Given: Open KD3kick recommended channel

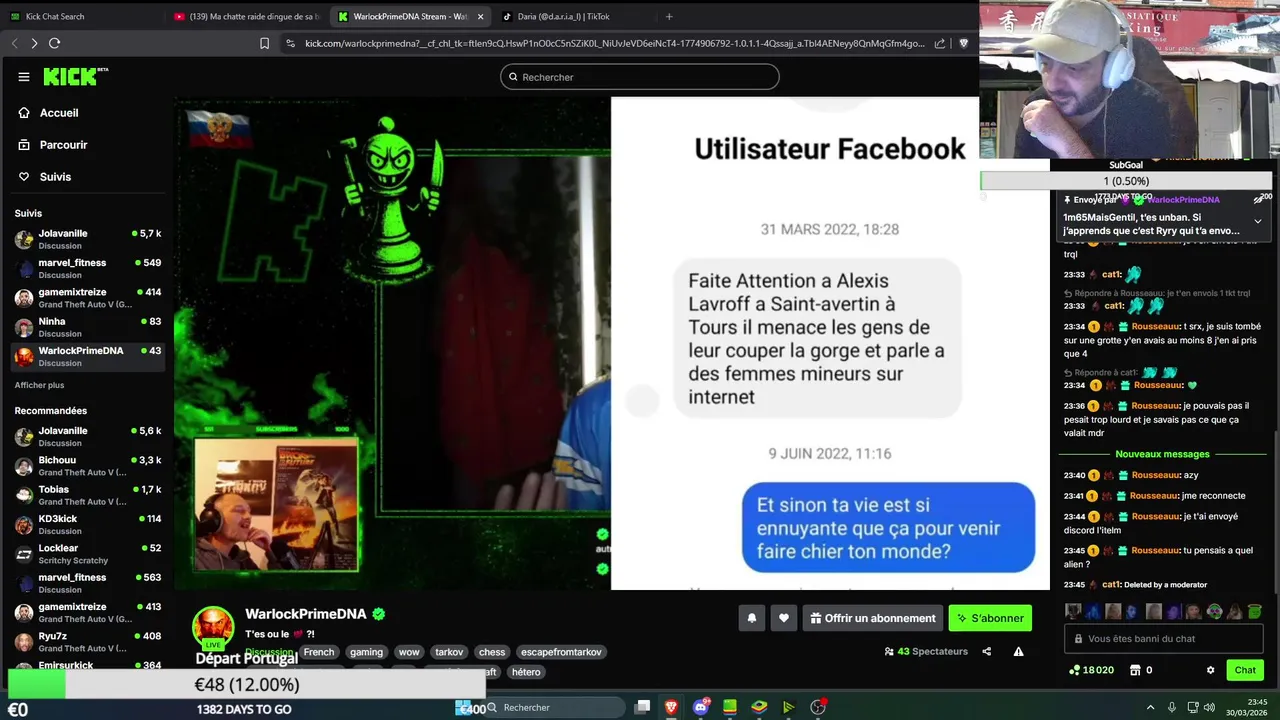Looking at the screenshot, I should coord(88,524).
